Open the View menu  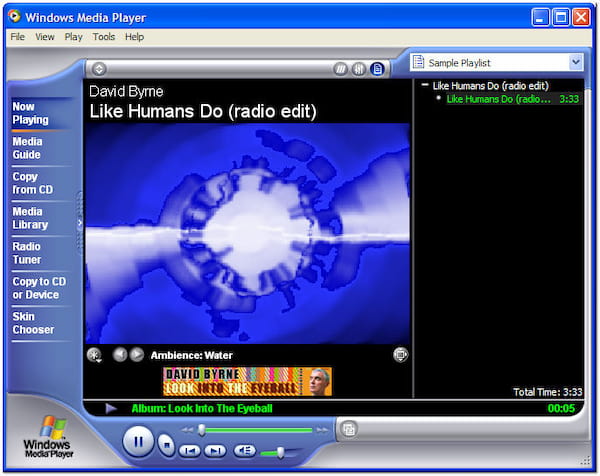point(44,37)
